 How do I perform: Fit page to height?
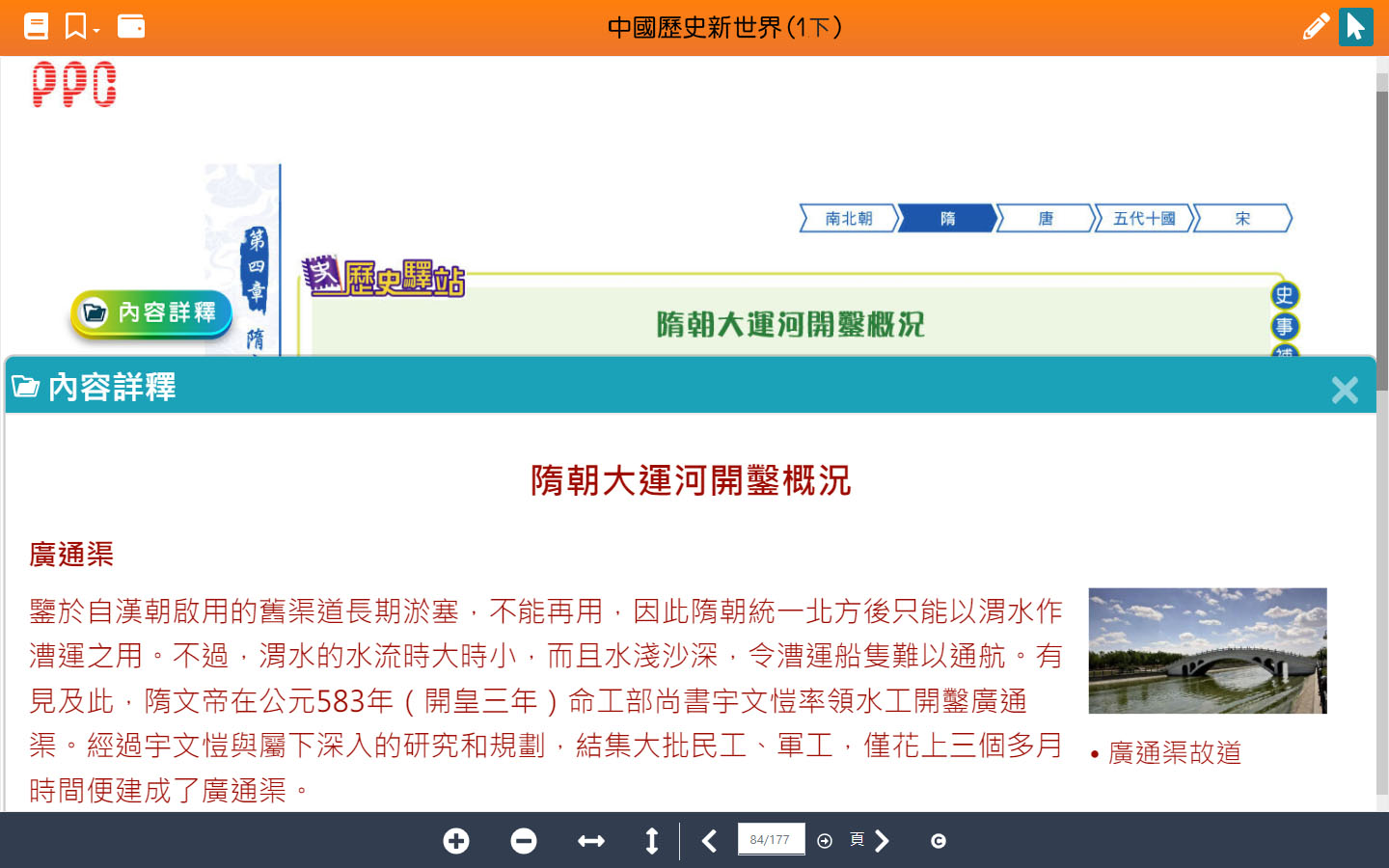click(652, 841)
